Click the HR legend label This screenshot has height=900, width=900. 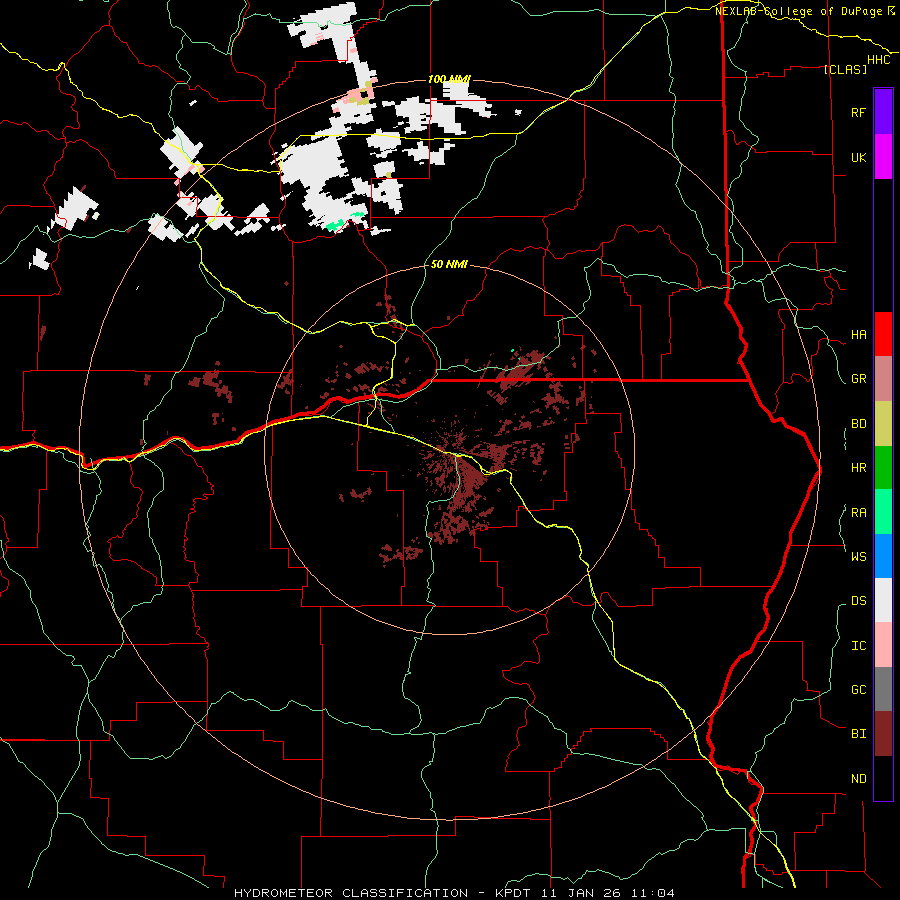click(x=859, y=468)
